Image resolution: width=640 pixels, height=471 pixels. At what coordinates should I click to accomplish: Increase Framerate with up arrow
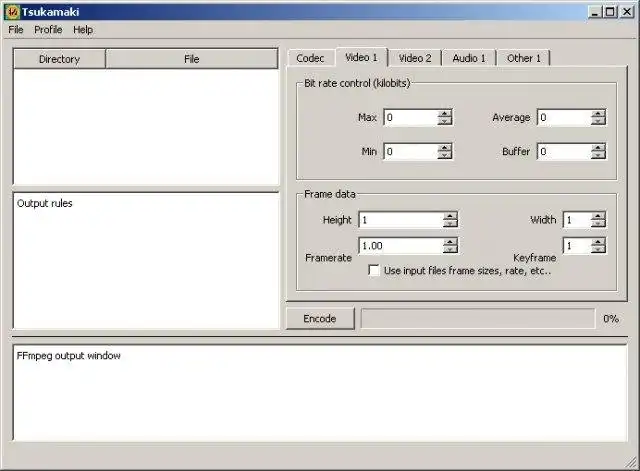tap(450, 242)
